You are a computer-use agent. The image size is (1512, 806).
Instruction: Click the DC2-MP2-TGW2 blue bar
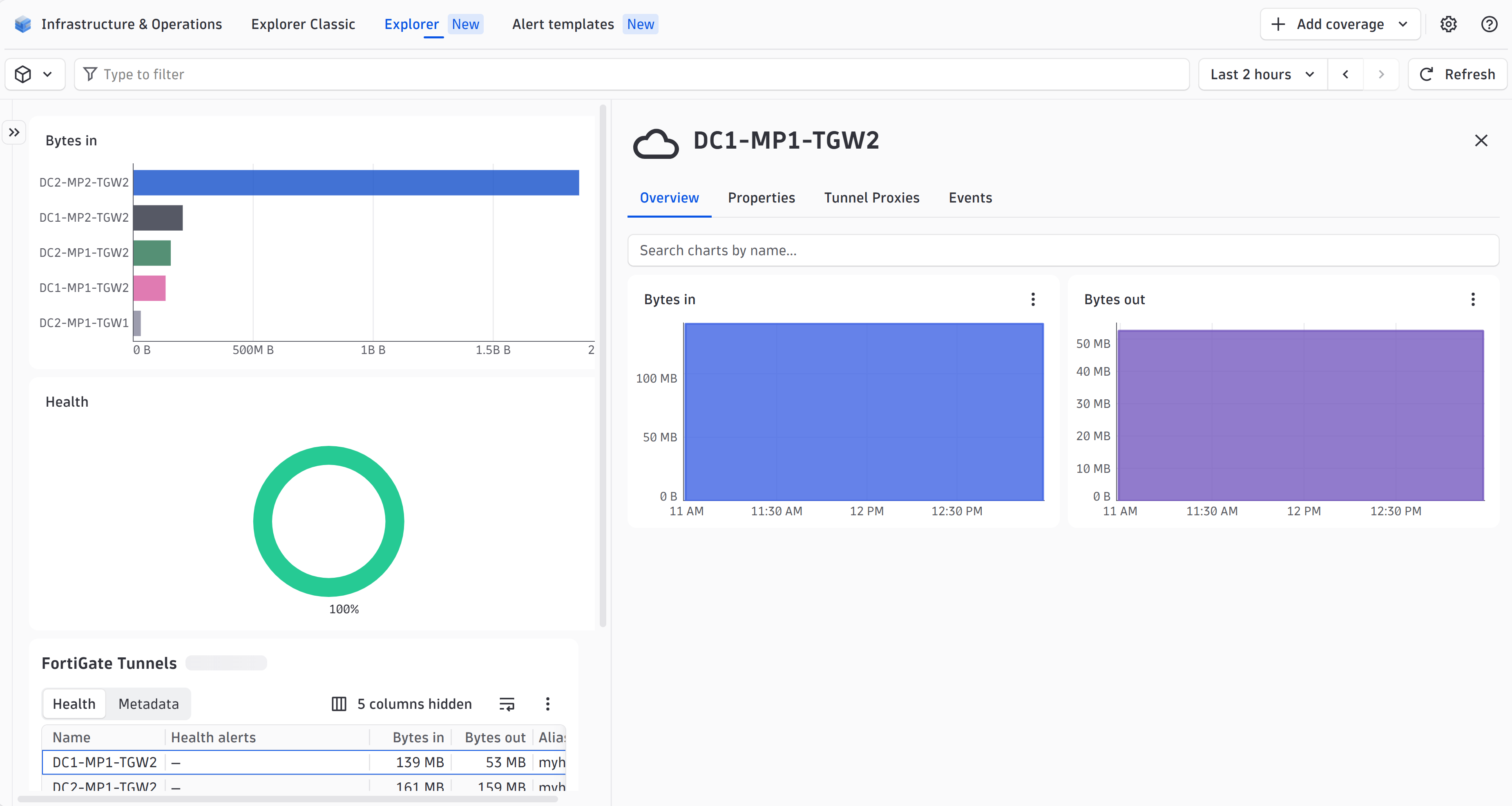coord(356,183)
